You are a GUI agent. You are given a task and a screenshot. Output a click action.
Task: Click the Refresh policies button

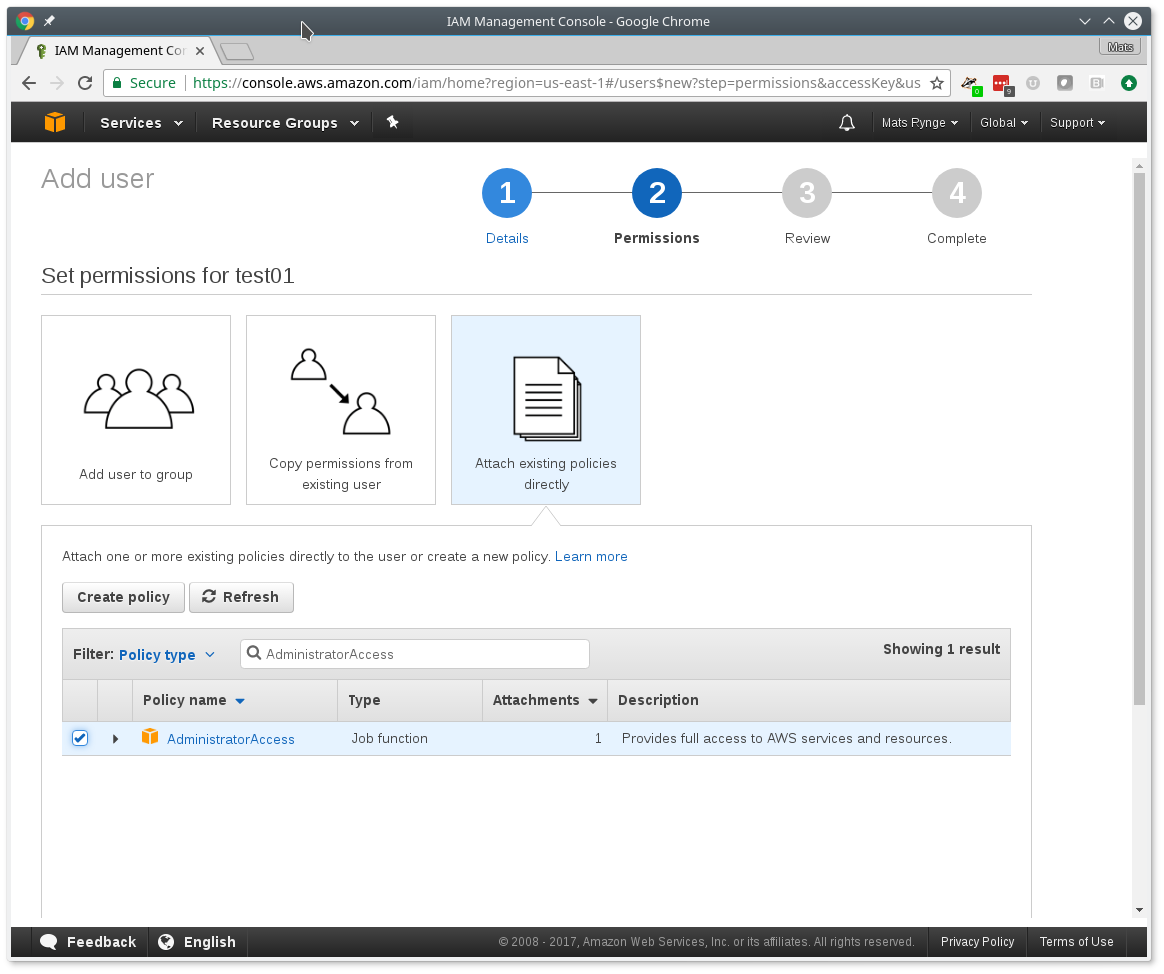(x=241, y=598)
